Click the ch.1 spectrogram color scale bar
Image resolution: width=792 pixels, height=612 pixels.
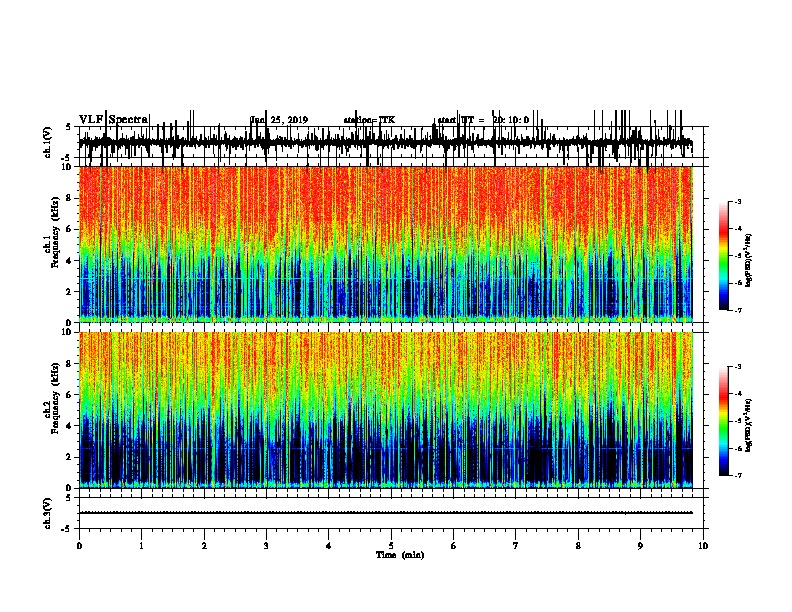723,255
